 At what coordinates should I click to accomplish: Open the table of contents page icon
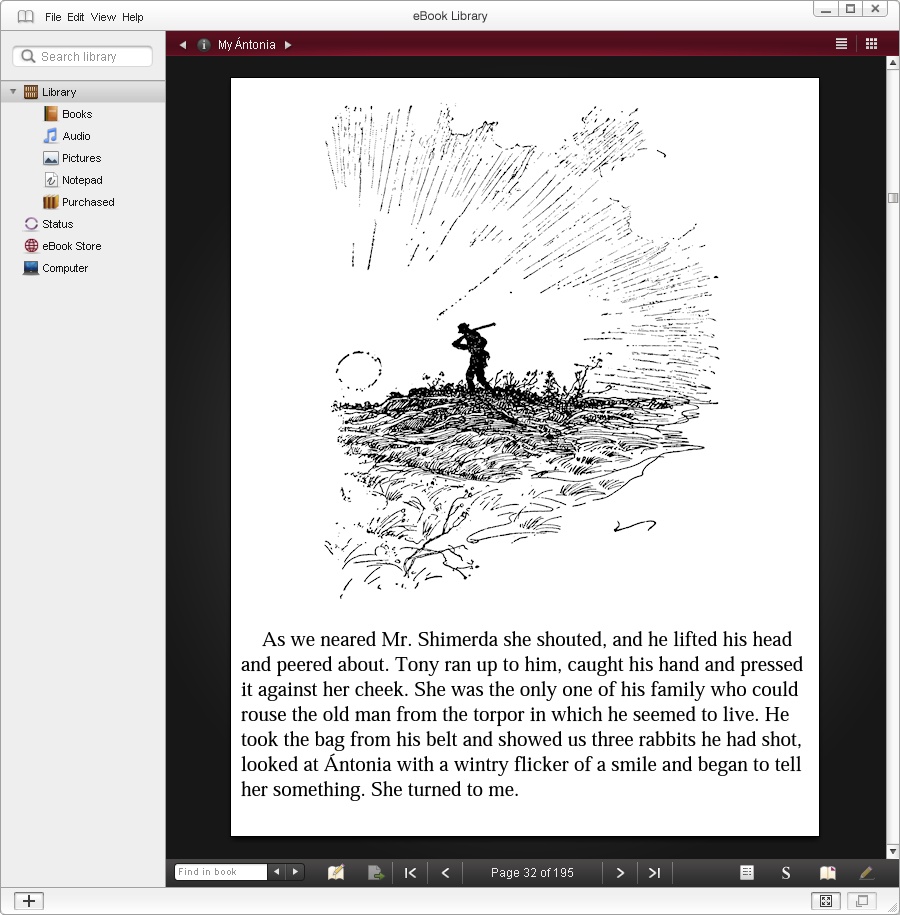point(746,872)
